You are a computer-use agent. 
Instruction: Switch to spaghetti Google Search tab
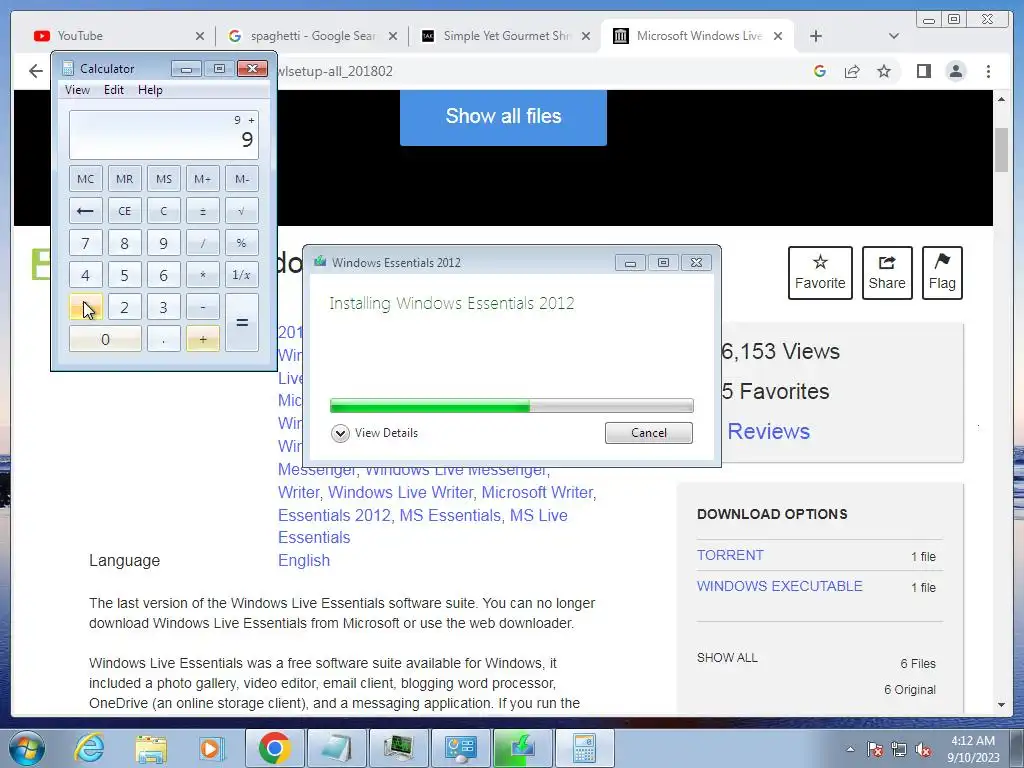point(311,36)
